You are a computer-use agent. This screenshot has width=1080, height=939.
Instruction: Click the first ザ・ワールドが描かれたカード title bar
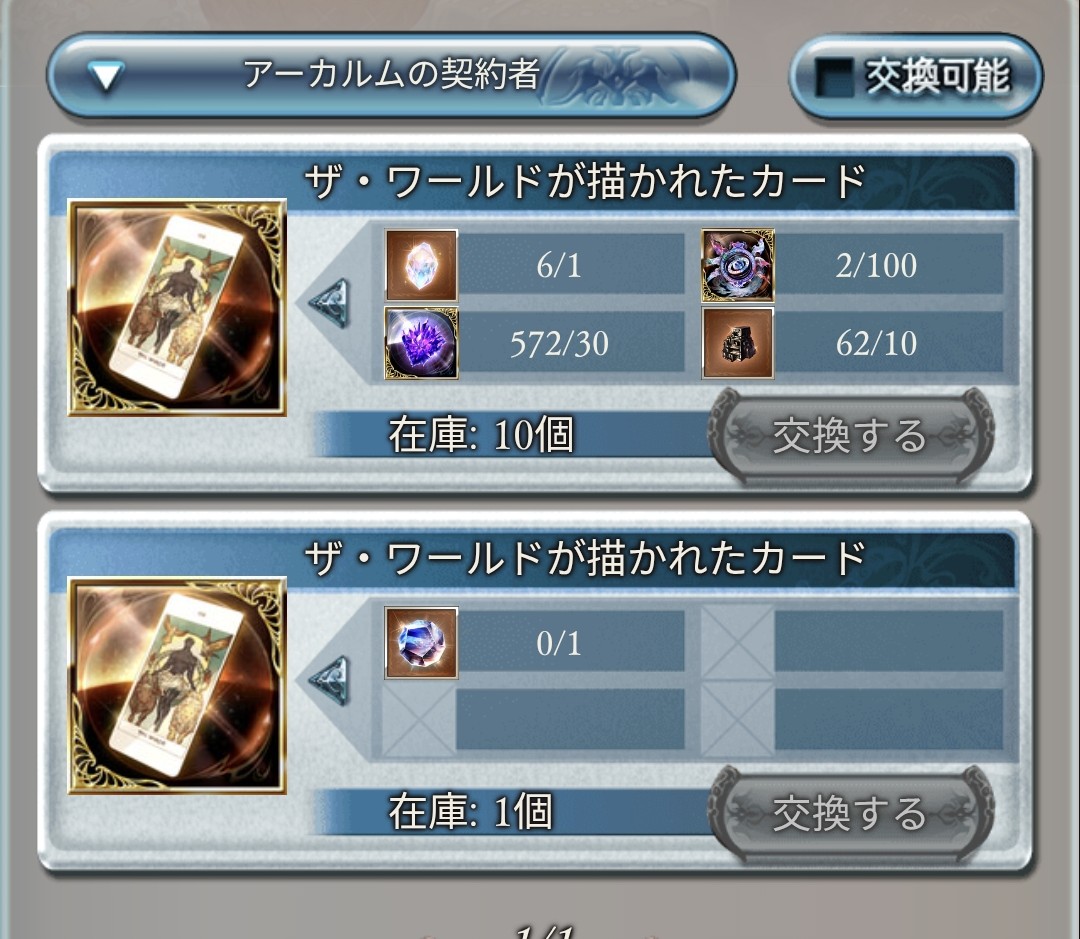coord(532,182)
